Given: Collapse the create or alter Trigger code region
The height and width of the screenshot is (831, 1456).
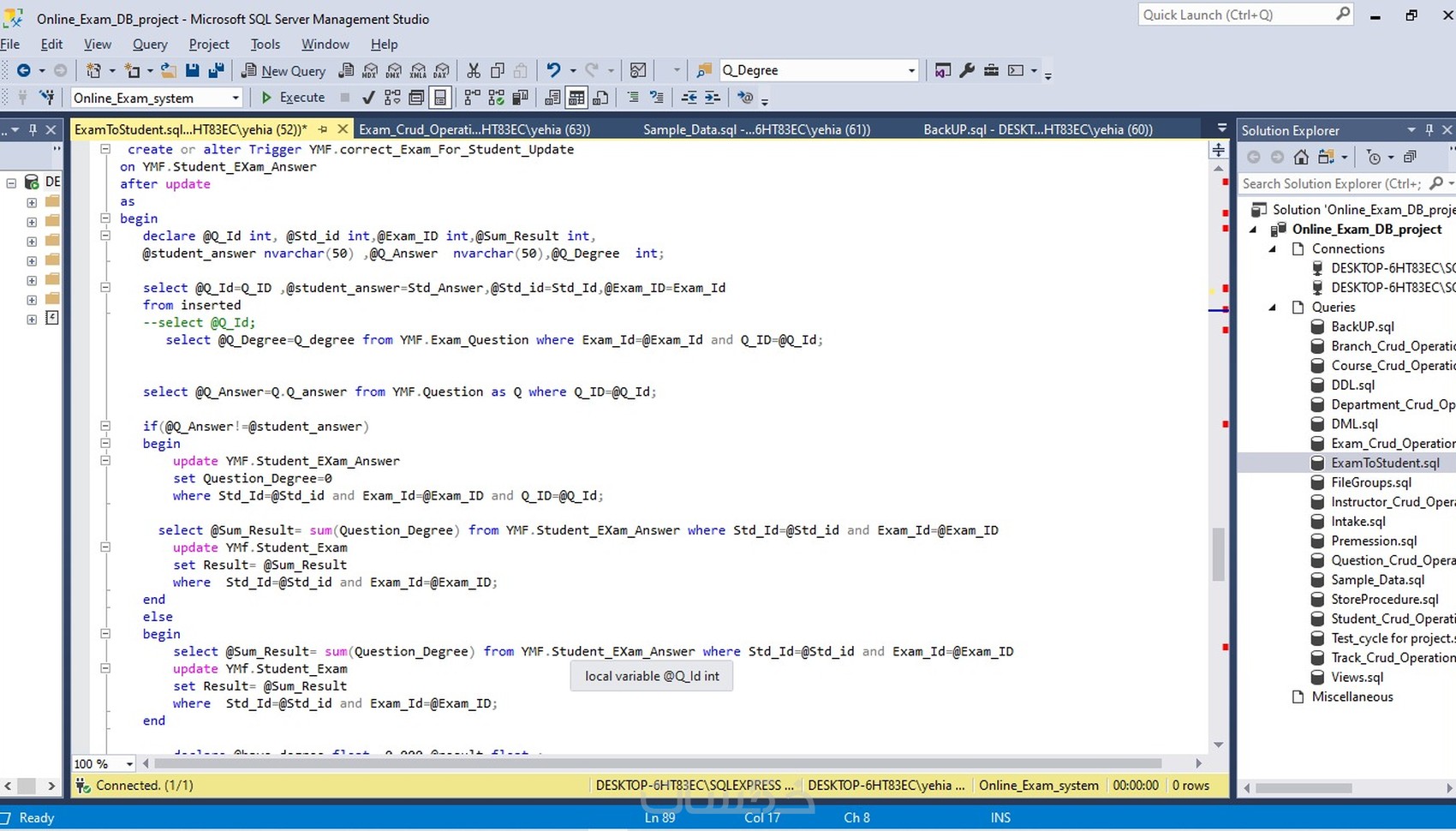Looking at the screenshot, I should [105, 149].
